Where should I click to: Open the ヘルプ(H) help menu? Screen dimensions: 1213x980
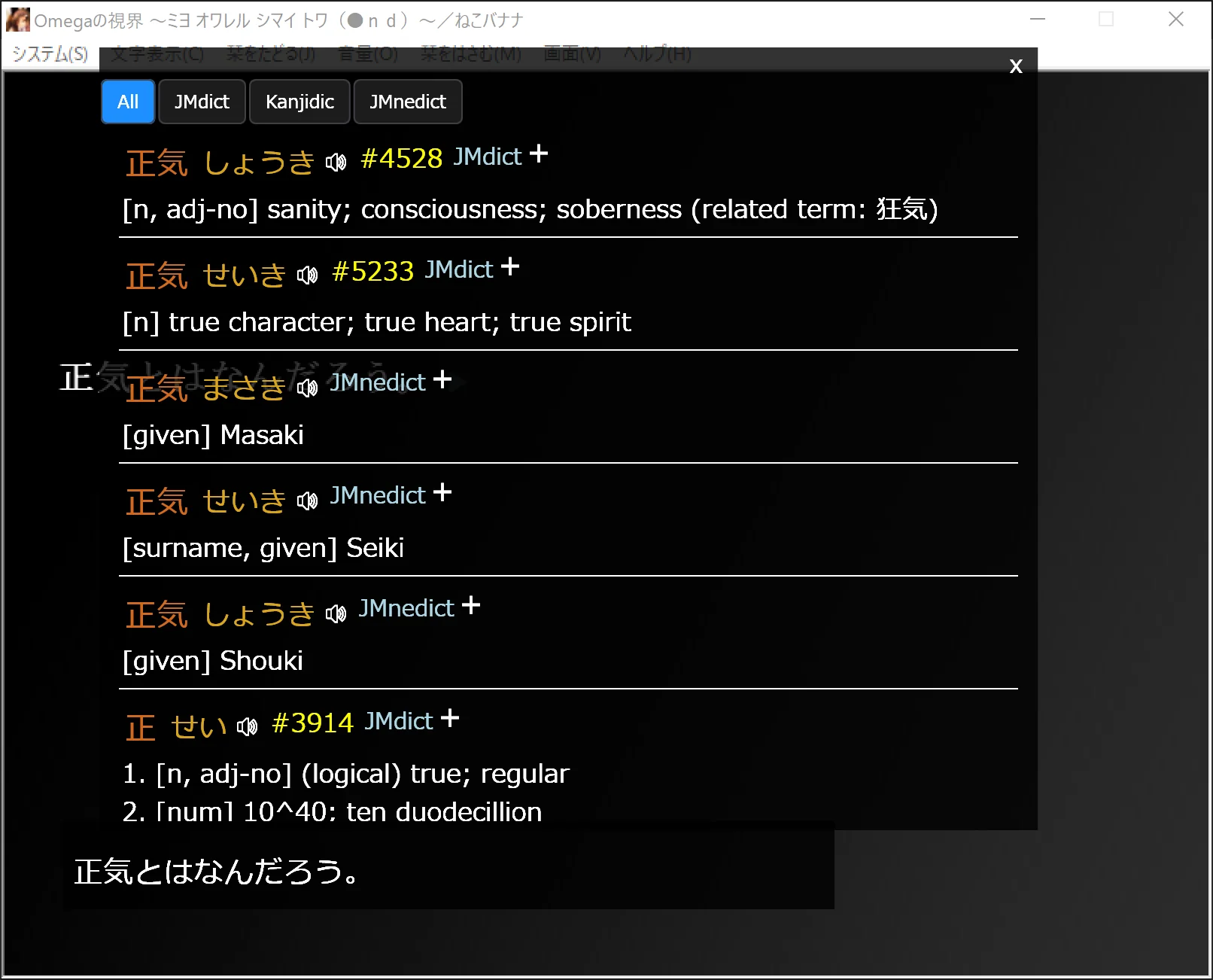(x=655, y=54)
